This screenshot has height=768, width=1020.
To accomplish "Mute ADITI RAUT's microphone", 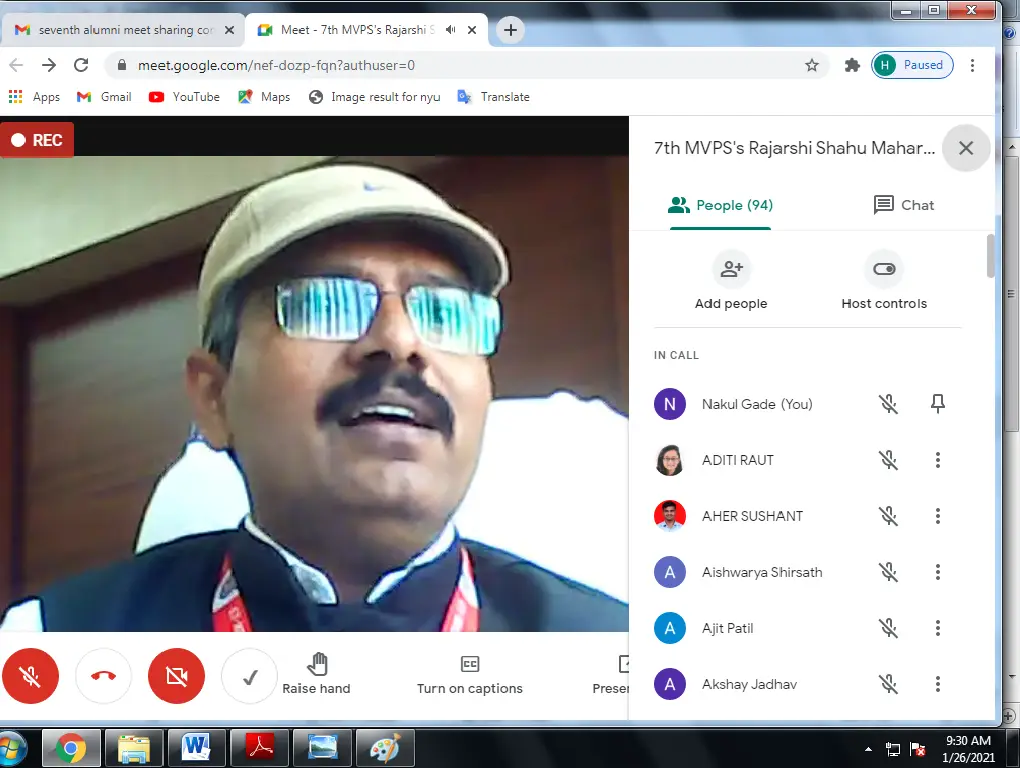I will tap(888, 460).
